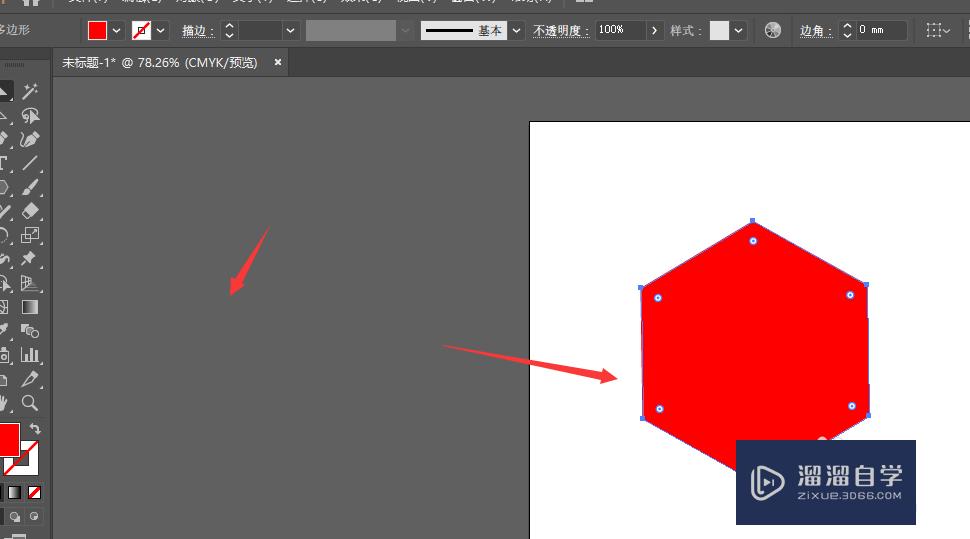970x539 pixels.
Task: Switch paint mode to Gradient
Action: click(15, 493)
